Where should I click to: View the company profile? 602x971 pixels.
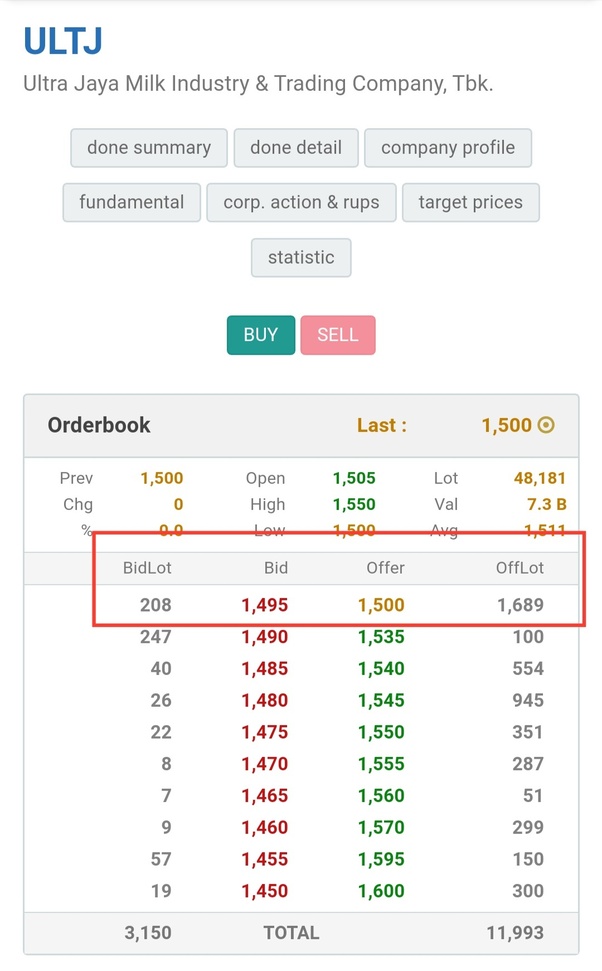(448, 147)
